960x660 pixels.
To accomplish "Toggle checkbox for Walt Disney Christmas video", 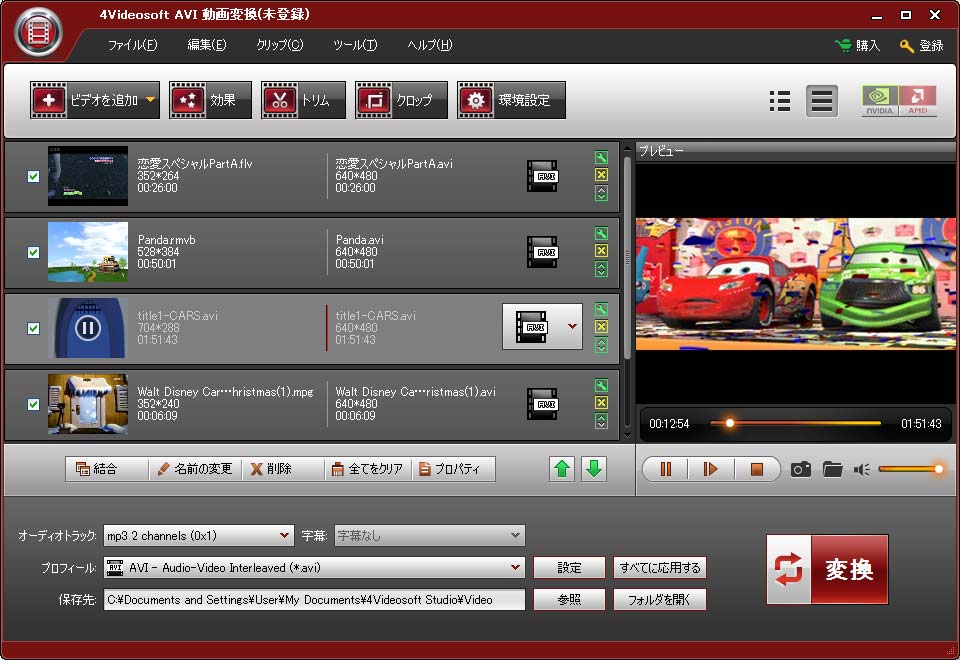I will (33, 404).
